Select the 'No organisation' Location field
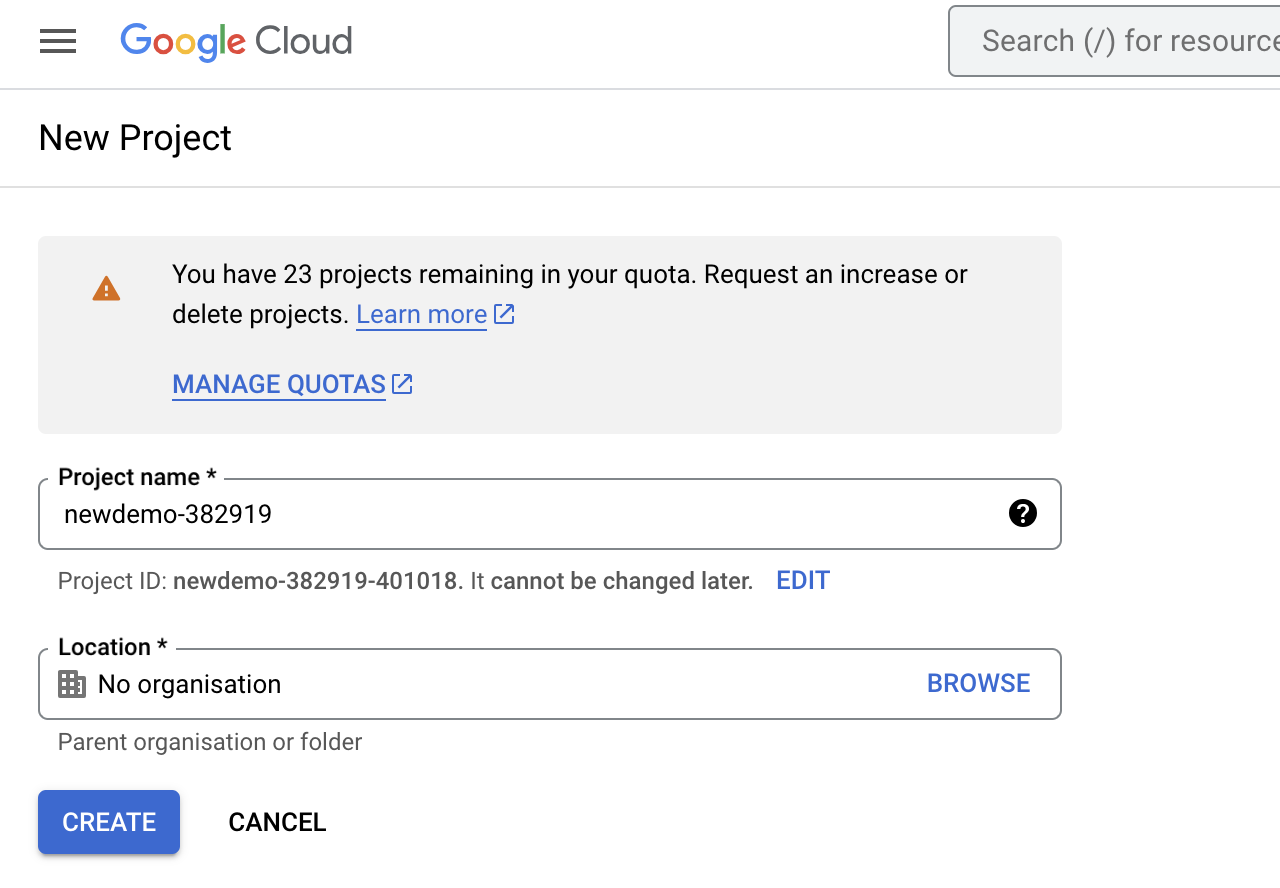 click(480, 684)
